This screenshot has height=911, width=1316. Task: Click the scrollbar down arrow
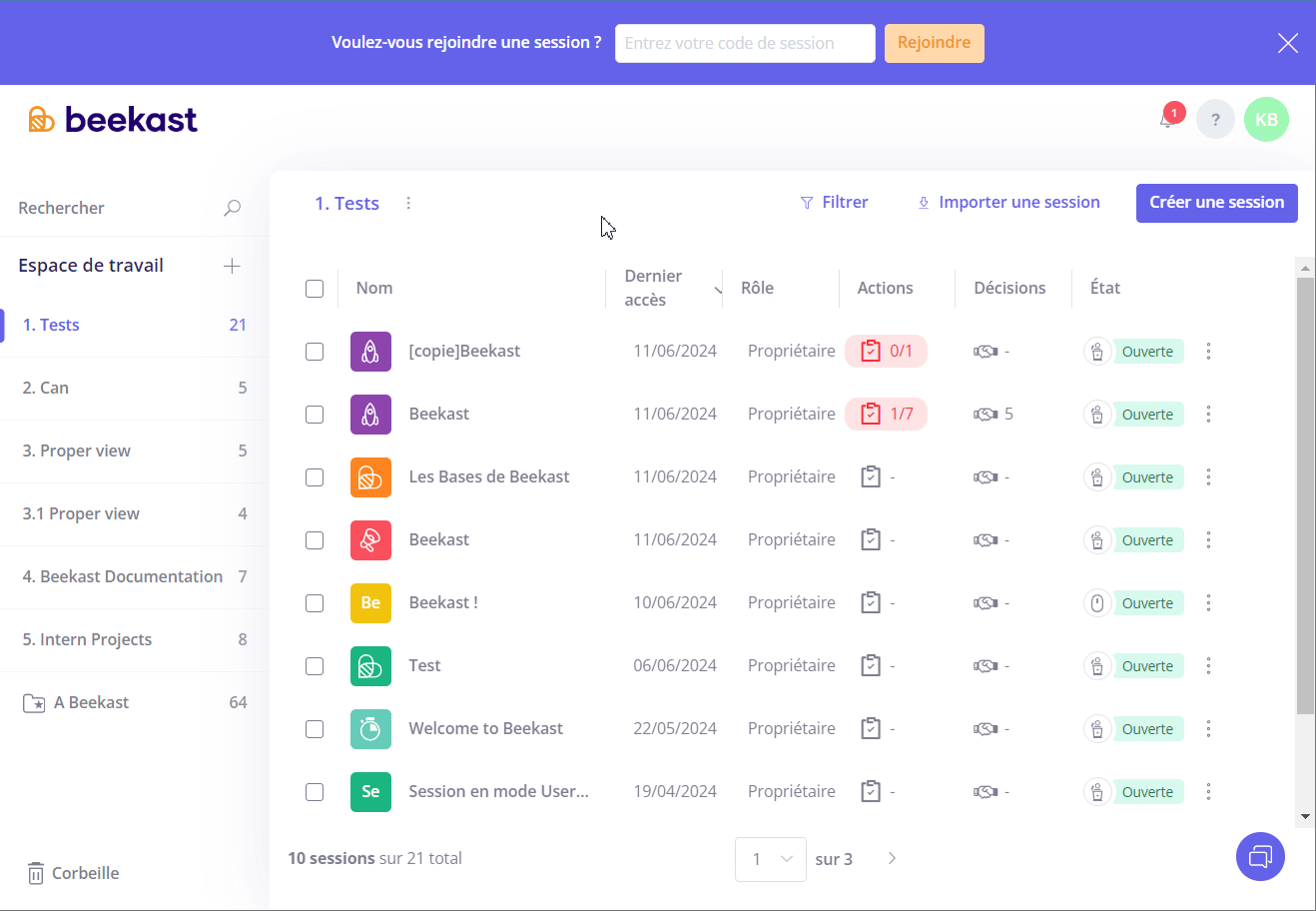coord(1305,817)
